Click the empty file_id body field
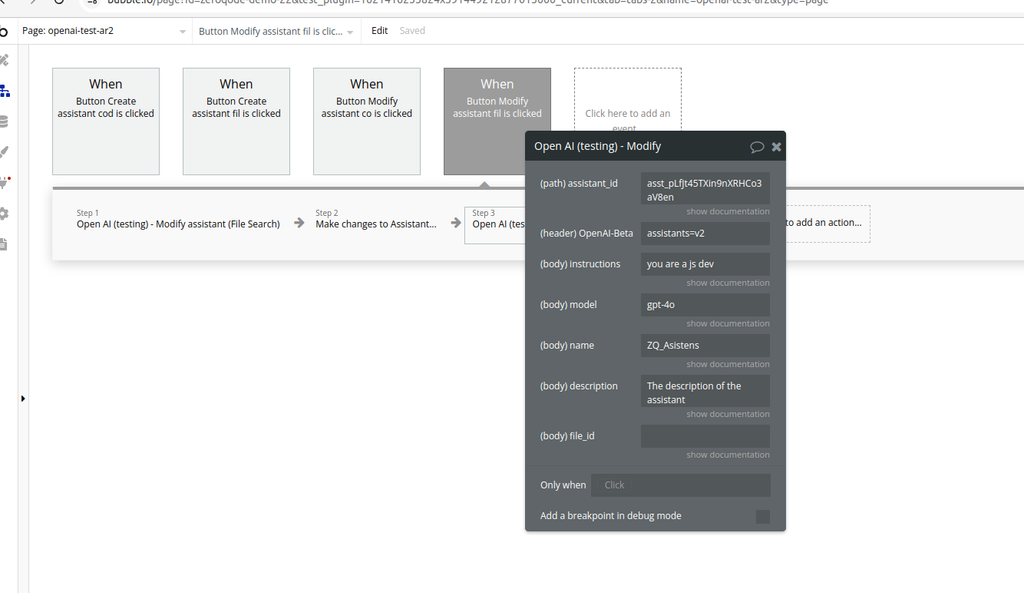 point(705,436)
